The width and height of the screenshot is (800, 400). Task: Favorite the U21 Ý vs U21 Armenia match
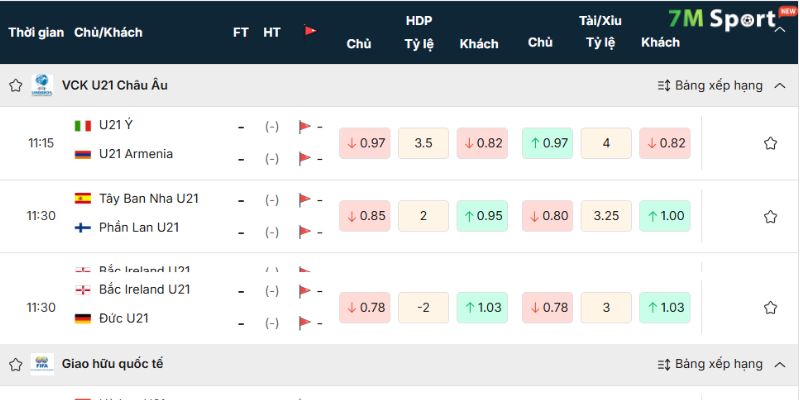[770, 143]
